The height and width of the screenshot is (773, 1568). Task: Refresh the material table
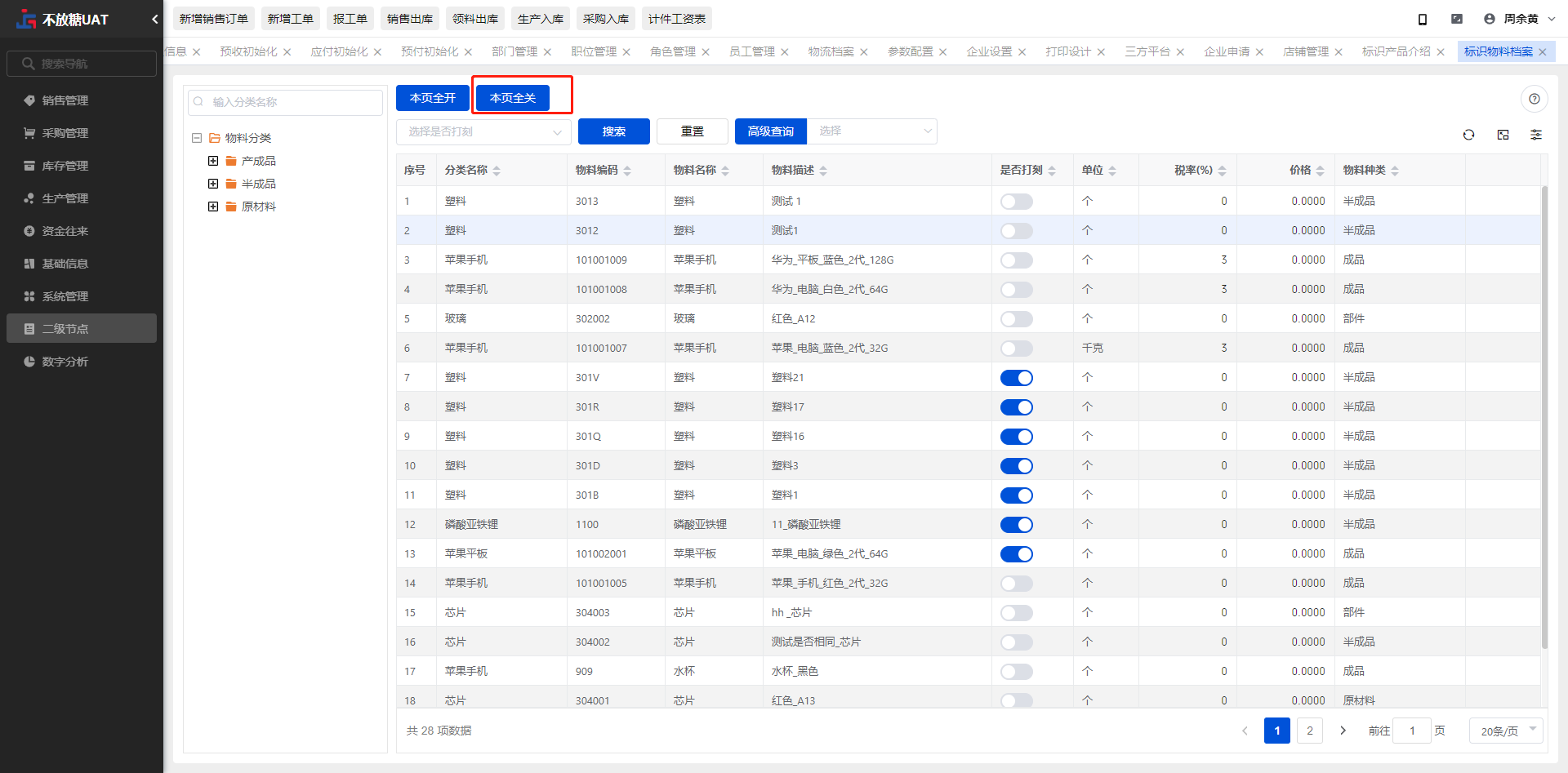[x=1468, y=135]
